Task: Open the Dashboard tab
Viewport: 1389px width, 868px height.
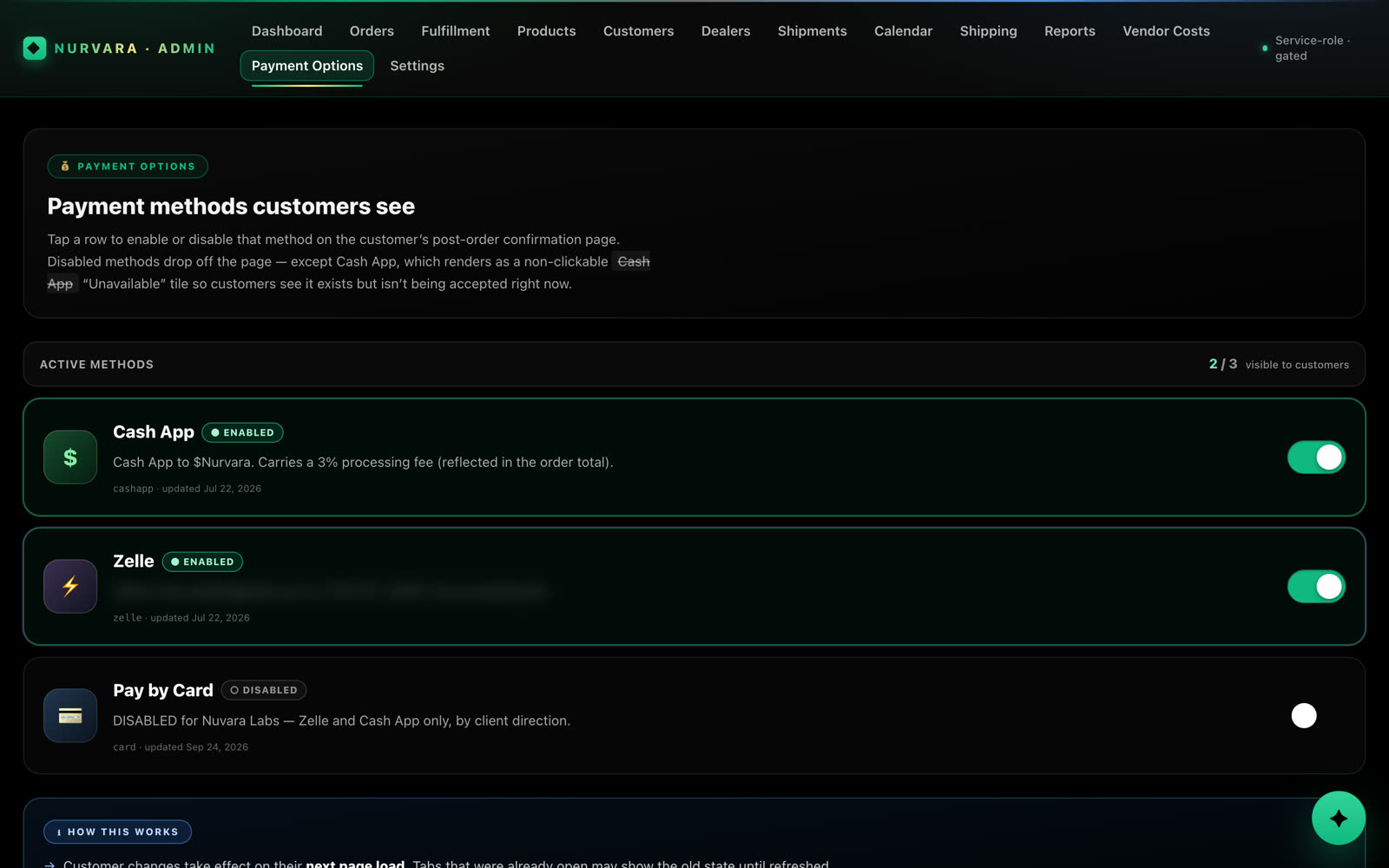Action: coord(286,31)
